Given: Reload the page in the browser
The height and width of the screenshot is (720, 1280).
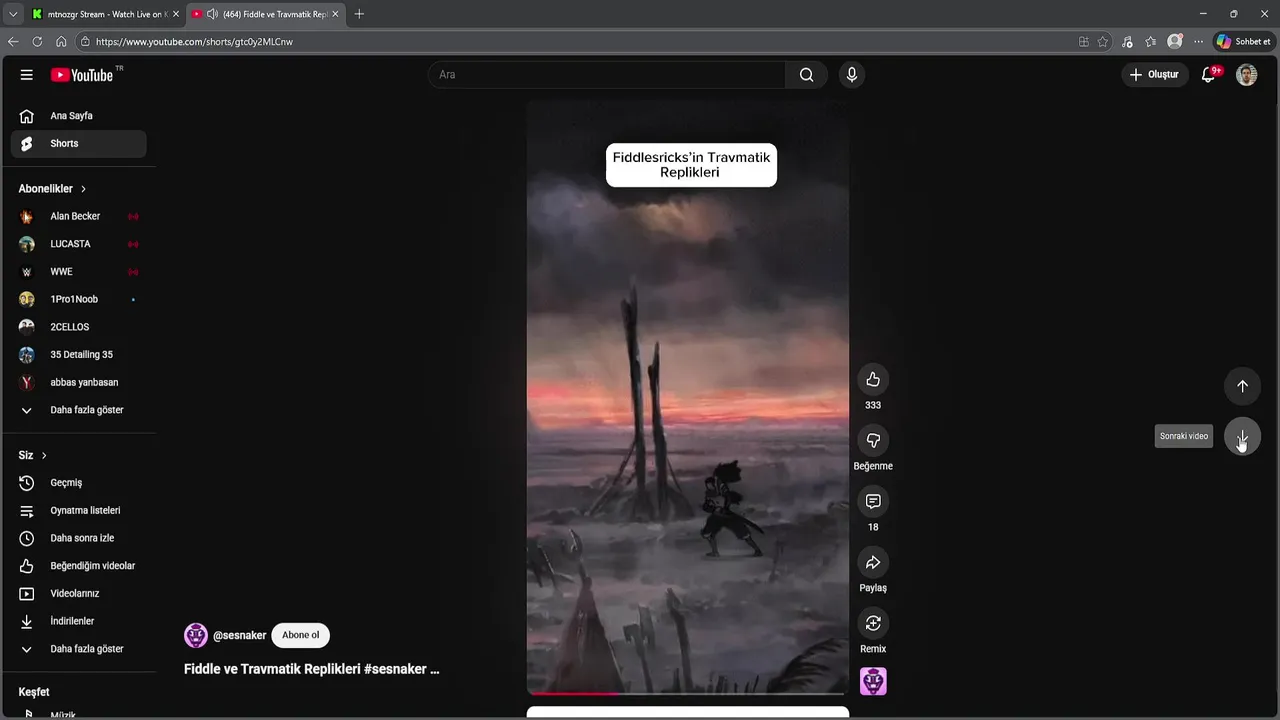Looking at the screenshot, I should pyautogui.click(x=37, y=42).
